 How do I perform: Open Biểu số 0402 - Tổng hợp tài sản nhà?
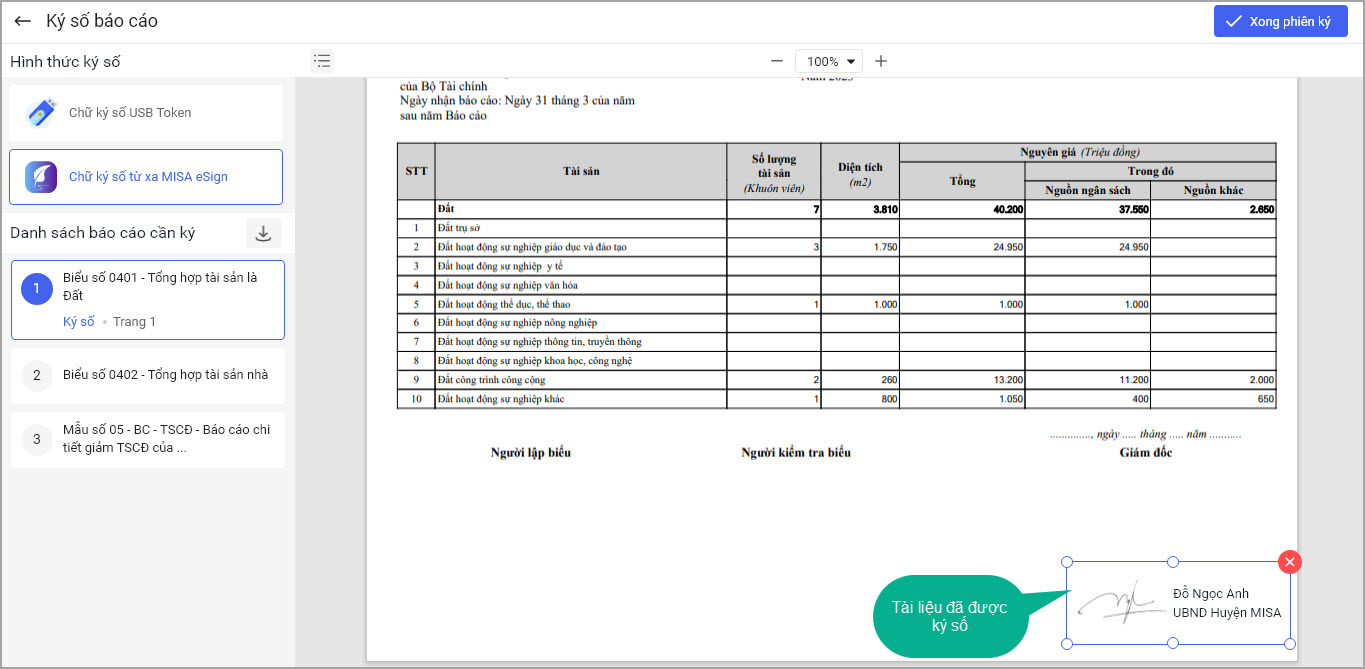click(x=165, y=375)
